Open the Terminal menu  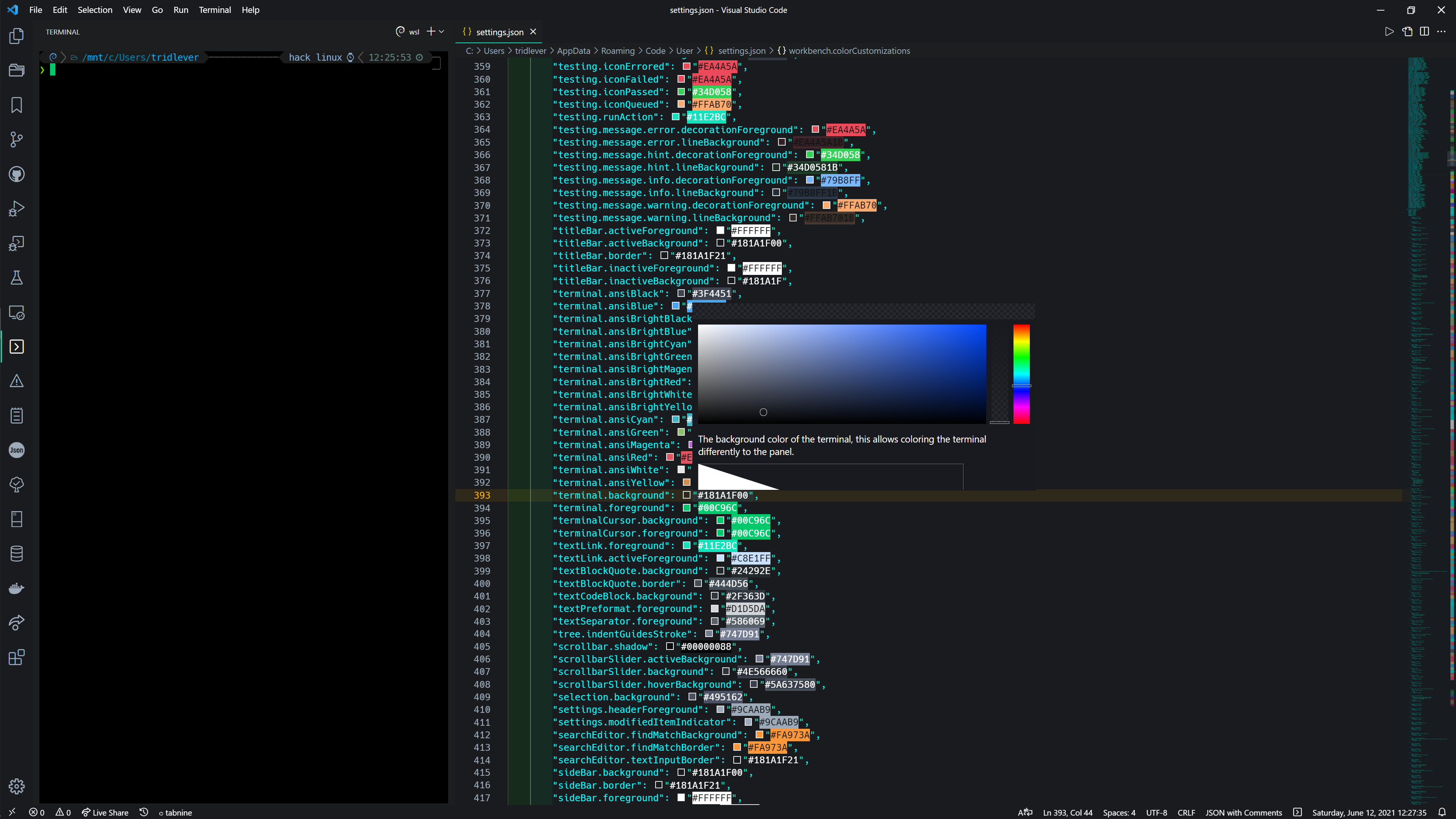(x=215, y=9)
